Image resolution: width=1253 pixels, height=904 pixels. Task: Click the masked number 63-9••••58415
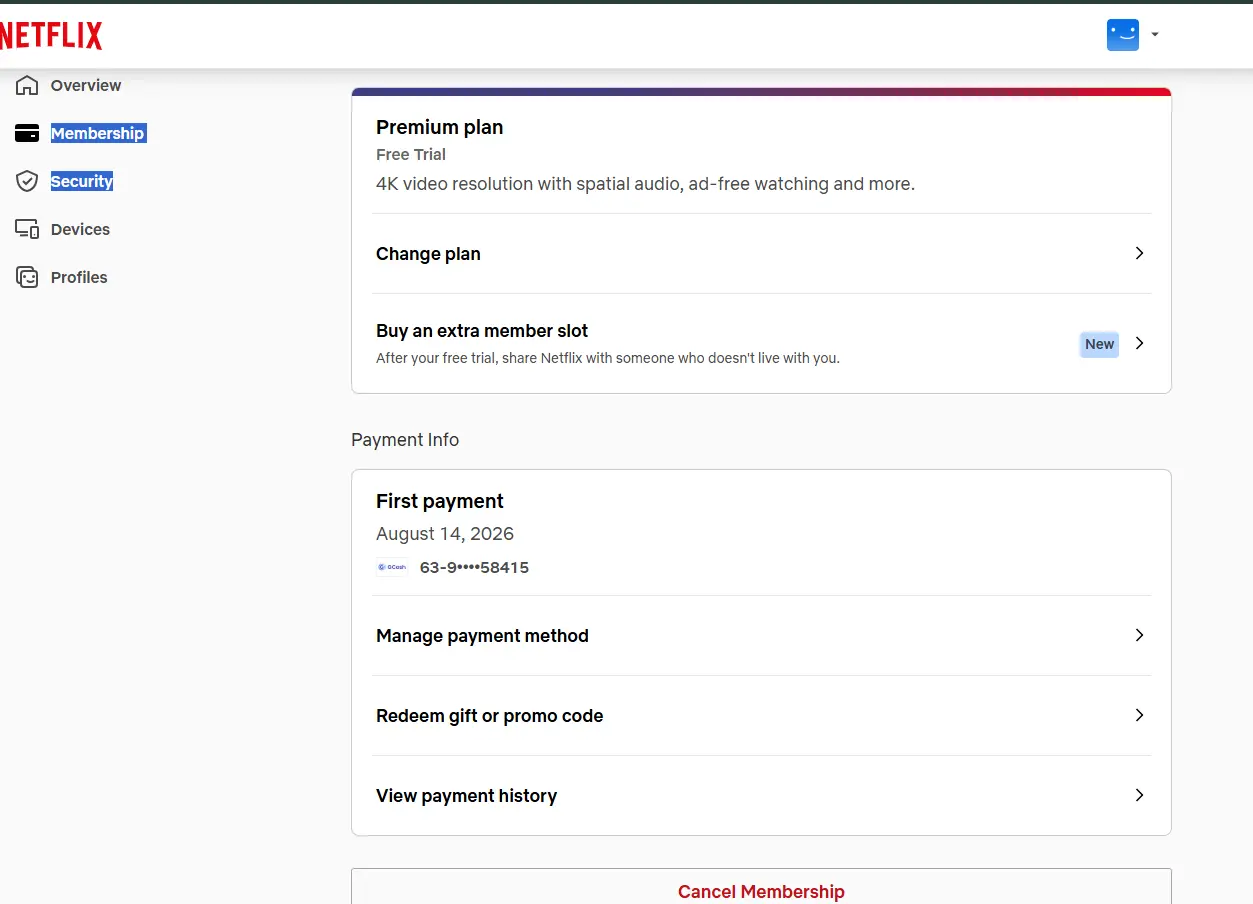click(x=474, y=567)
